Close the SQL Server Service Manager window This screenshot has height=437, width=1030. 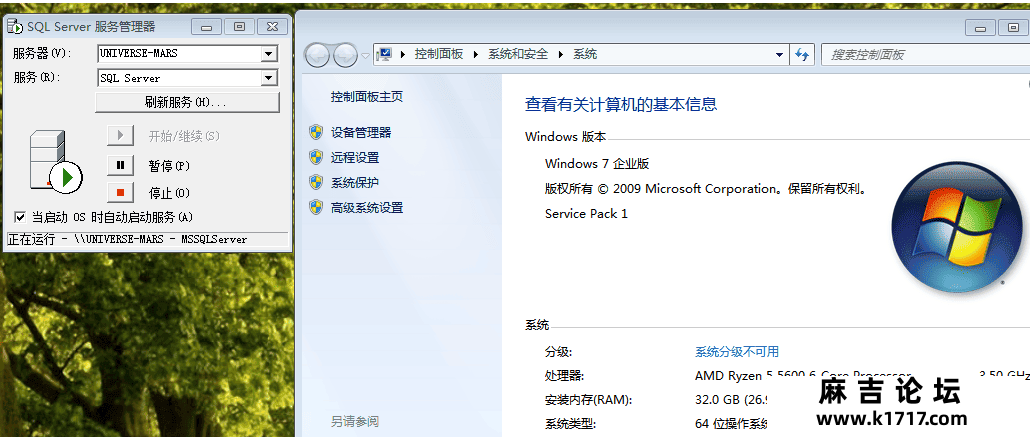point(272,27)
